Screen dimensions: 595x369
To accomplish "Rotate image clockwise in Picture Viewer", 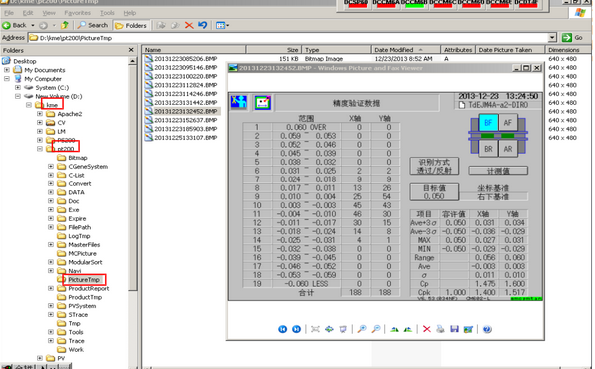I will coord(394,329).
